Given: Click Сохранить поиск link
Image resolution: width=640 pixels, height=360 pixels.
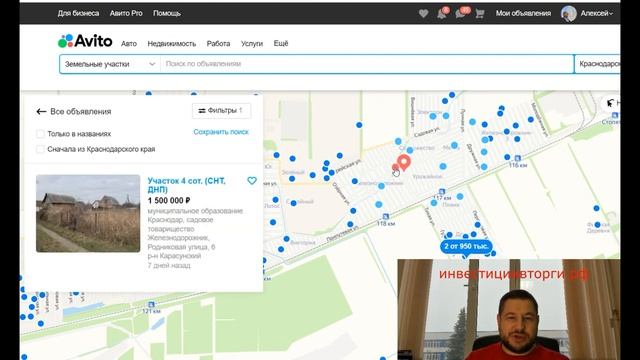Looking at the screenshot, I should click(x=221, y=132).
